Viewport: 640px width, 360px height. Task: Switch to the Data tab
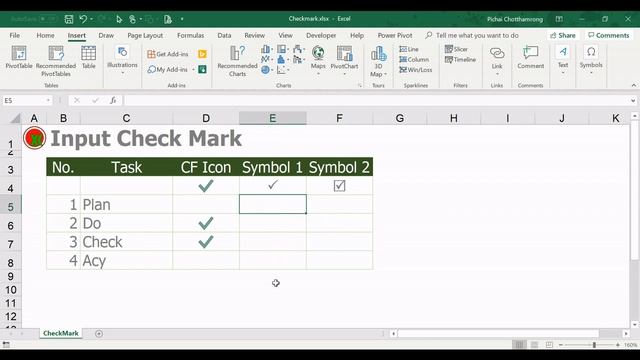(x=224, y=36)
